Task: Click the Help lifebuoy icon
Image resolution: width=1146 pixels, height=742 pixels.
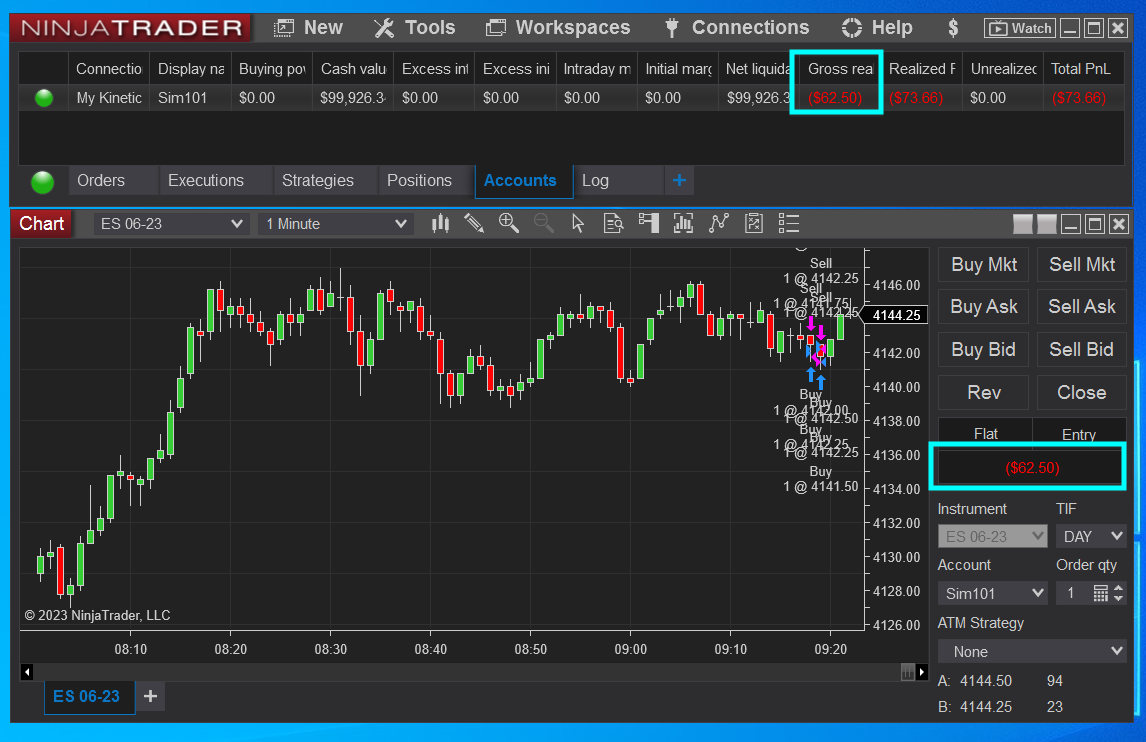Action: click(851, 29)
